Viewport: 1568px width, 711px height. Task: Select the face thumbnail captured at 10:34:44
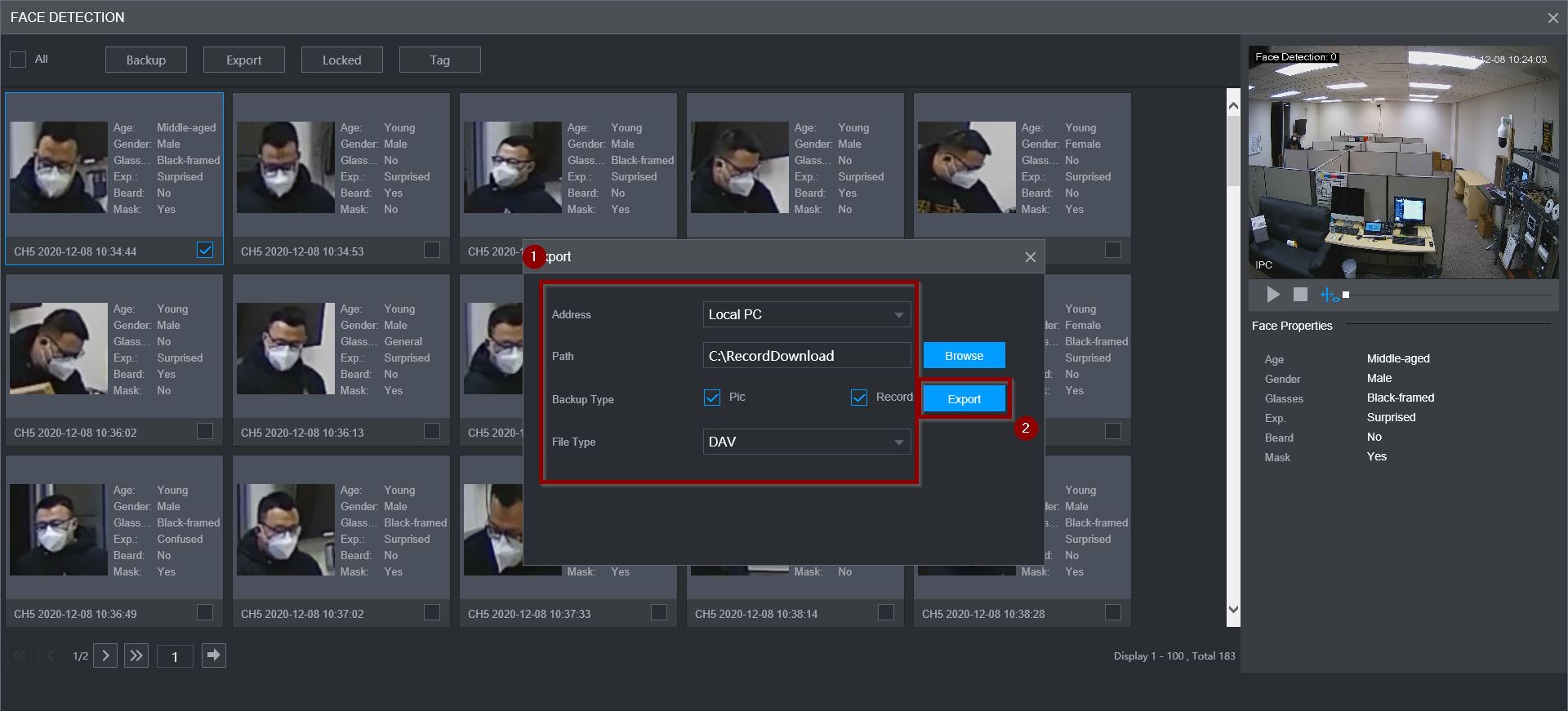(x=59, y=167)
